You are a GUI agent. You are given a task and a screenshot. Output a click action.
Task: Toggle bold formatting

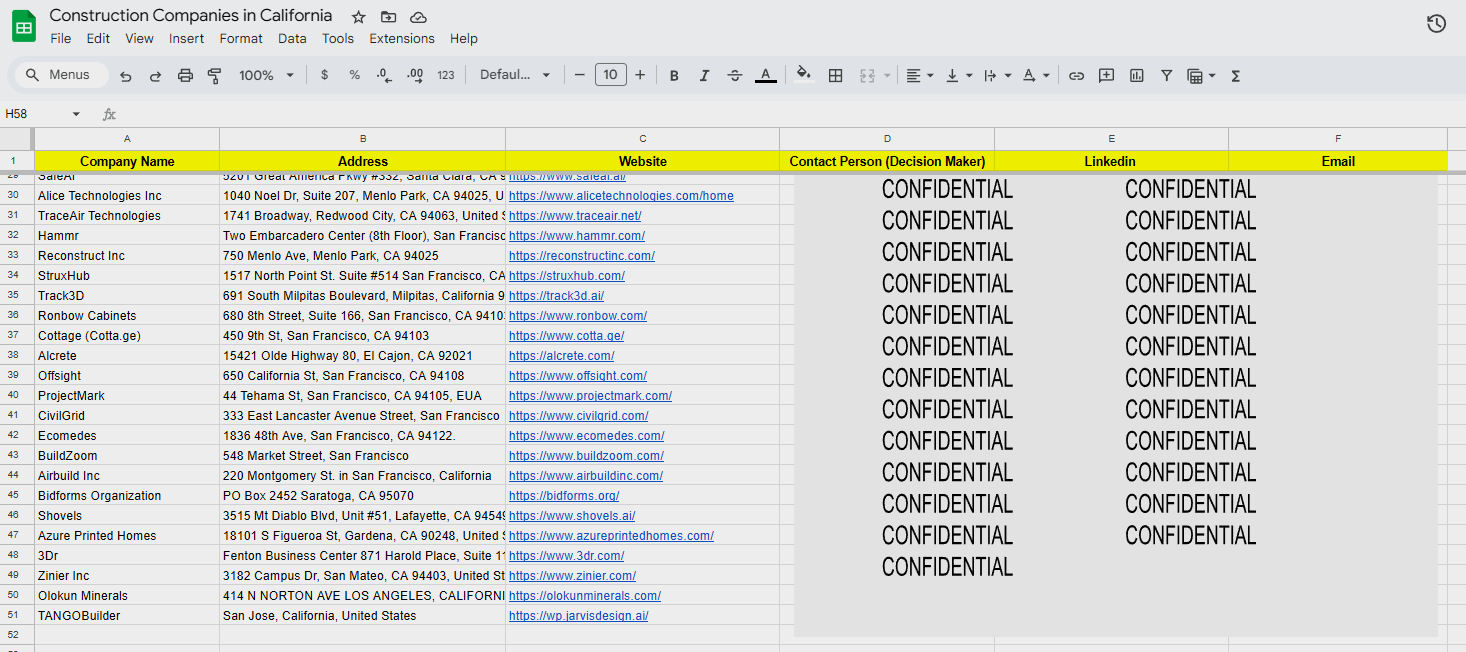pyautogui.click(x=674, y=75)
